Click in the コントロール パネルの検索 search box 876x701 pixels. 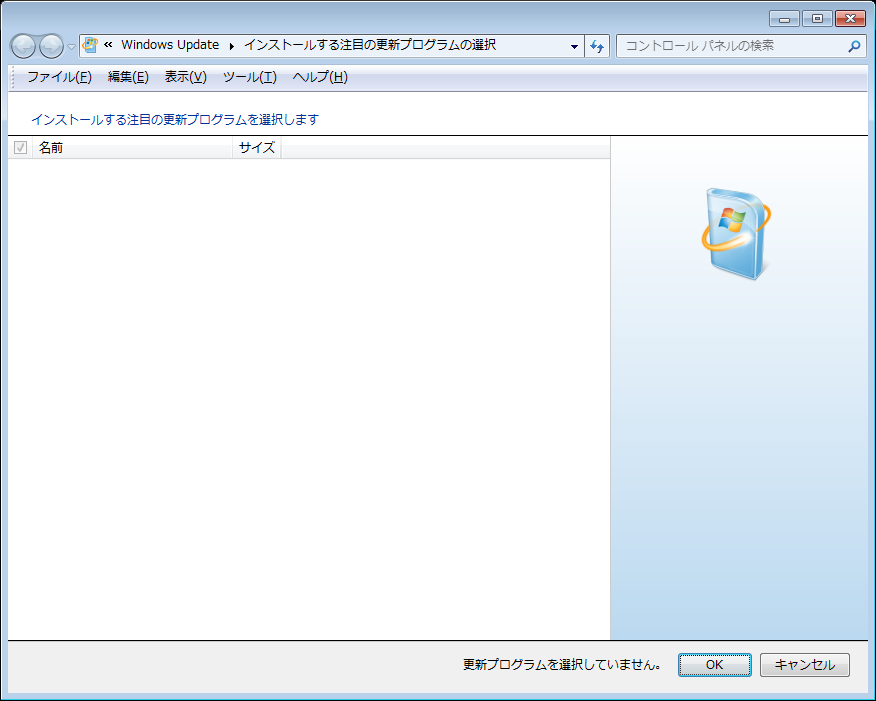730,46
